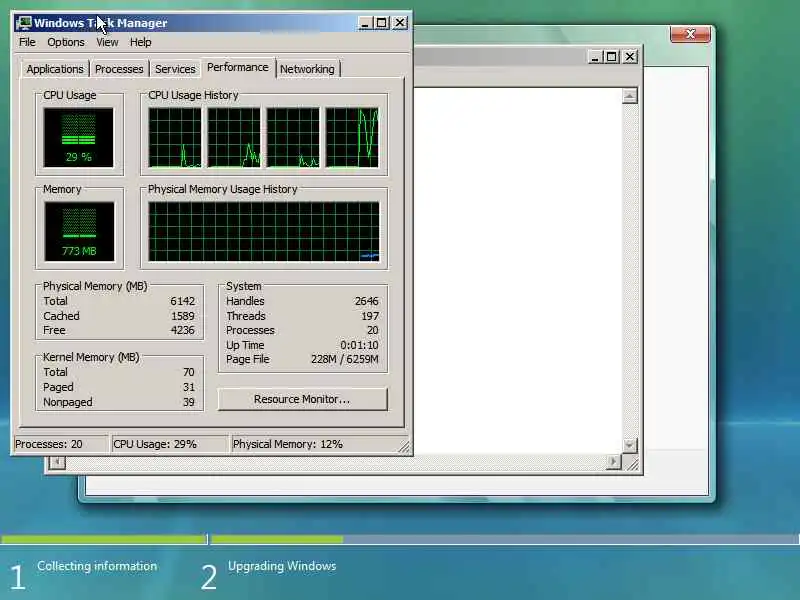
Task: Click the Physical Memory Usage History graph
Action: (264, 232)
